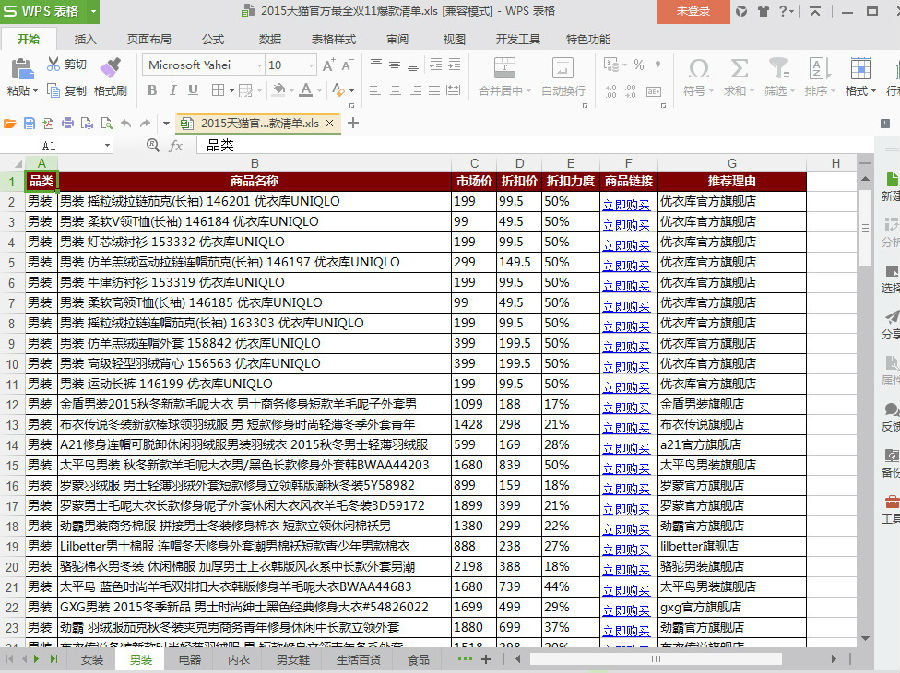Expand the Sum options arrow

pos(751,91)
